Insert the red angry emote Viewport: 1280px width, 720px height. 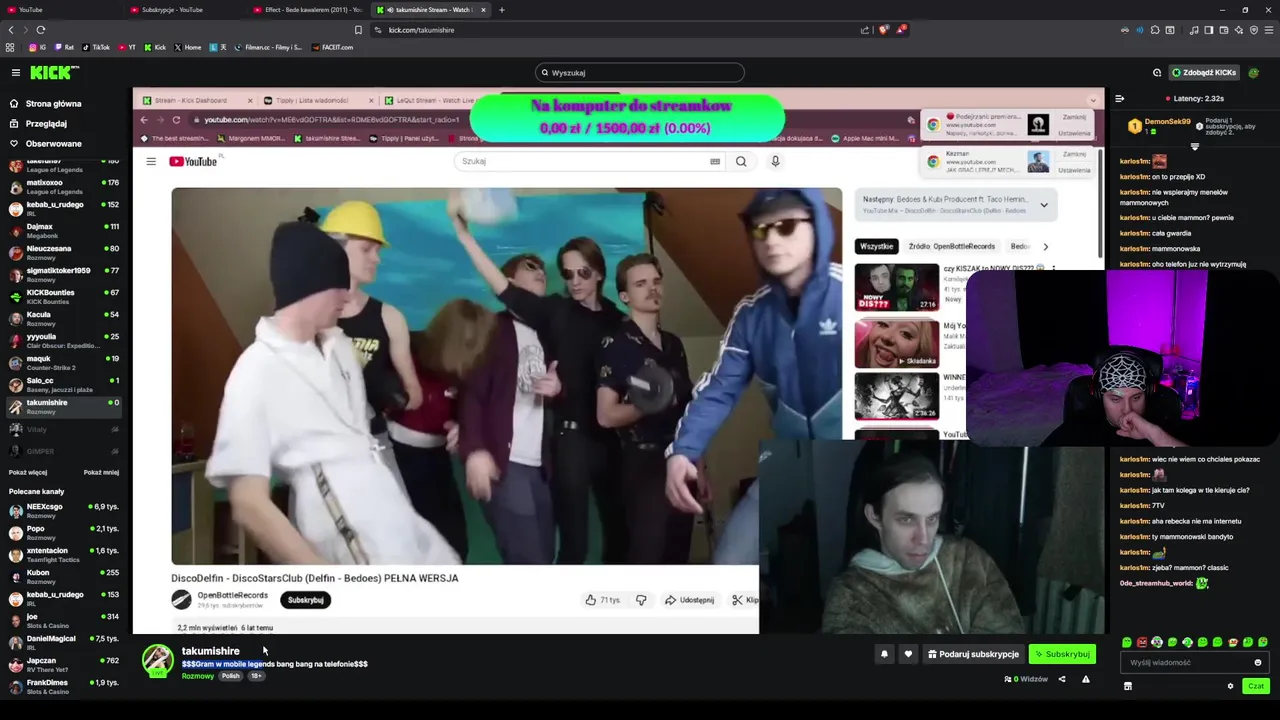(x=1142, y=642)
